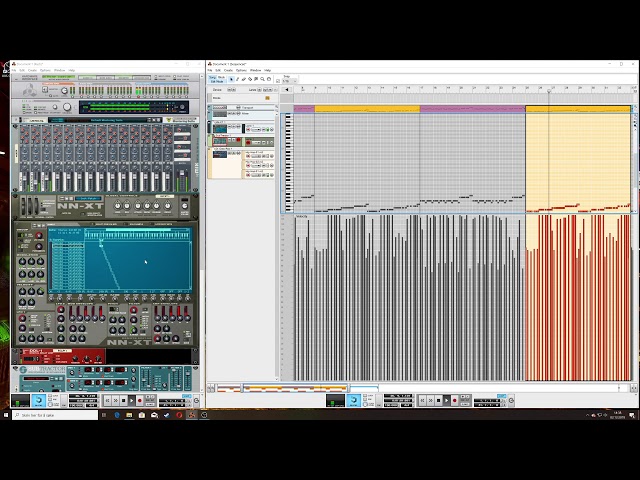Select the Subtractor track device thumbnail
Screen dimensions: 640x480
(220, 141)
